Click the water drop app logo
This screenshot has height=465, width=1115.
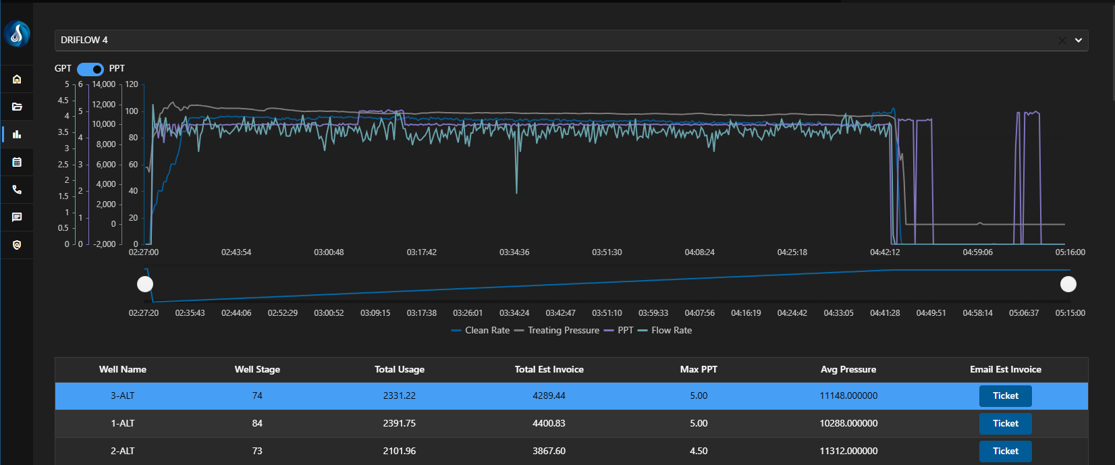(17, 35)
